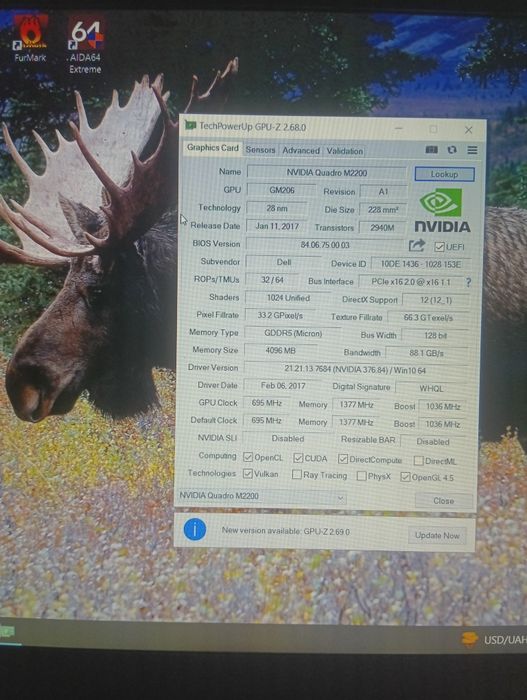Click the BIOS Version field 84.06.75.00.03
This screenshot has width=527, height=700.
point(325,245)
